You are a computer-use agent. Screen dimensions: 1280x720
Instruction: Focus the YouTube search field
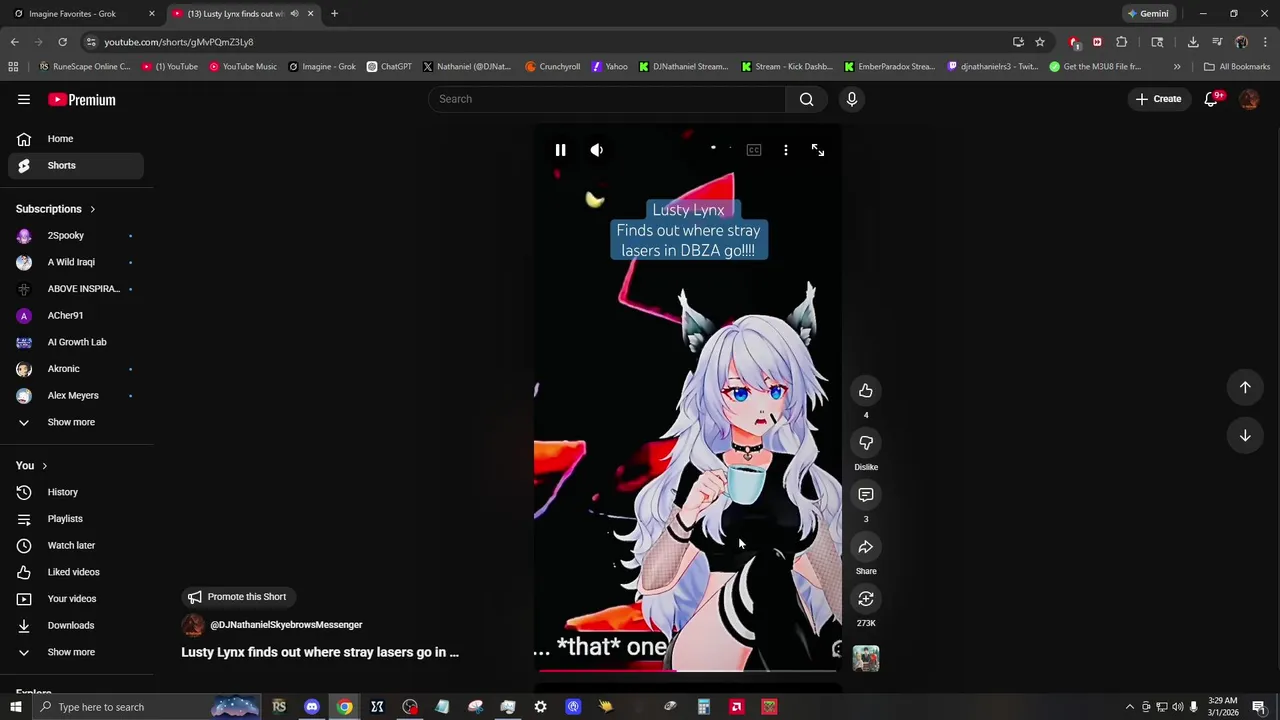(607, 99)
